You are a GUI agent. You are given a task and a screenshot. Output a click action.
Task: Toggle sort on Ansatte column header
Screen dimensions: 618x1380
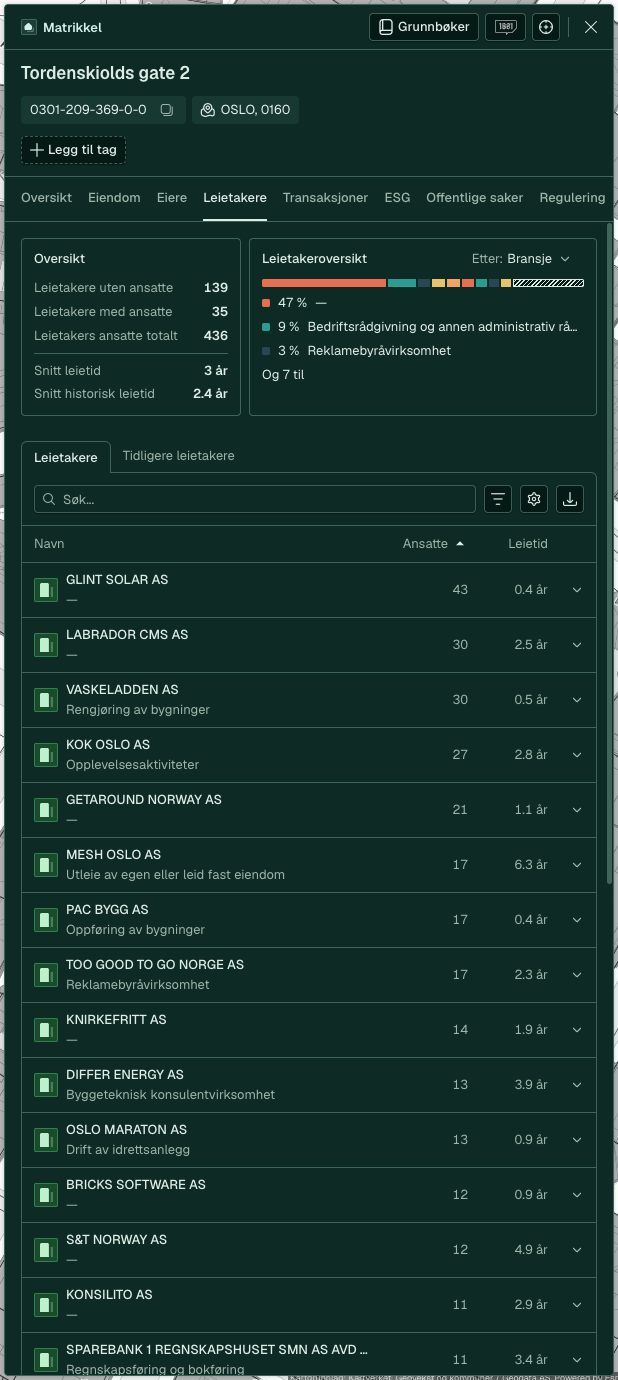433,544
